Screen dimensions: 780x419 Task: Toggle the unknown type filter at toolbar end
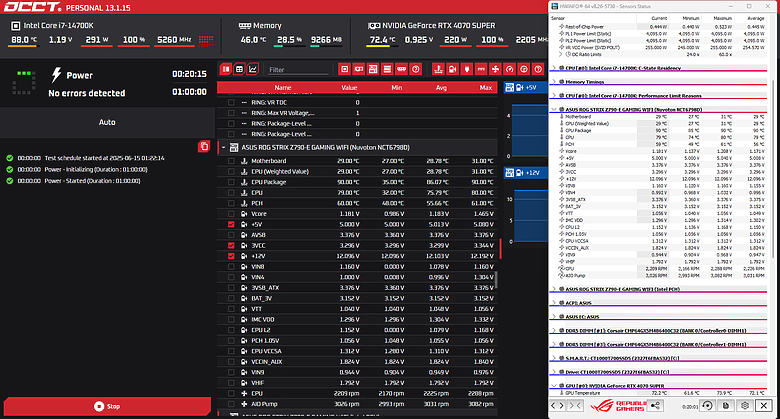pyautogui.click(x=538, y=69)
